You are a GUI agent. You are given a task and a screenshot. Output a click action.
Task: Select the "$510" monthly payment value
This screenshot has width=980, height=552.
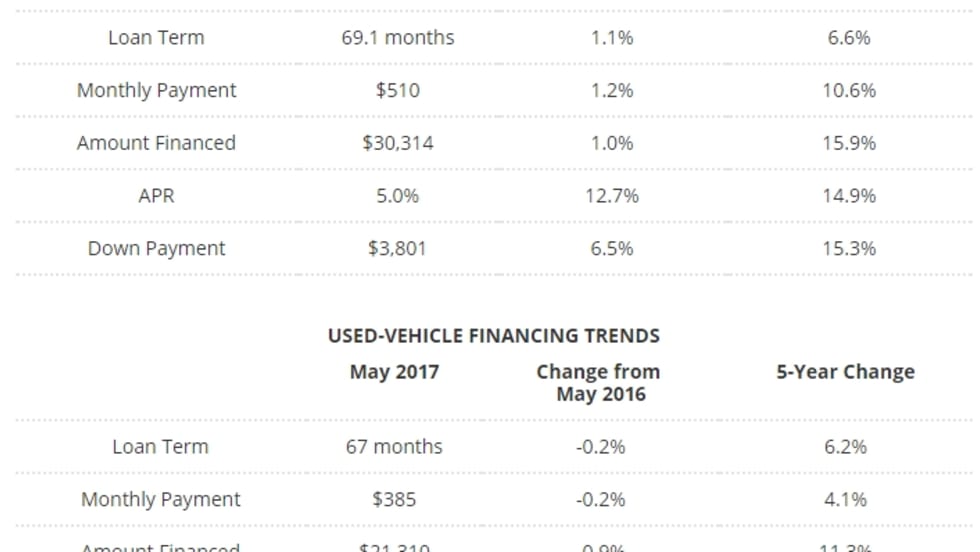[397, 90]
